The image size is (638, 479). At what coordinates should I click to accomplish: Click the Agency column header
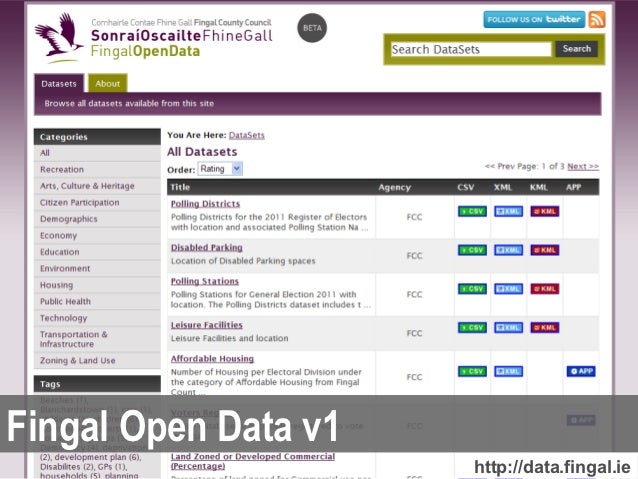tap(394, 187)
